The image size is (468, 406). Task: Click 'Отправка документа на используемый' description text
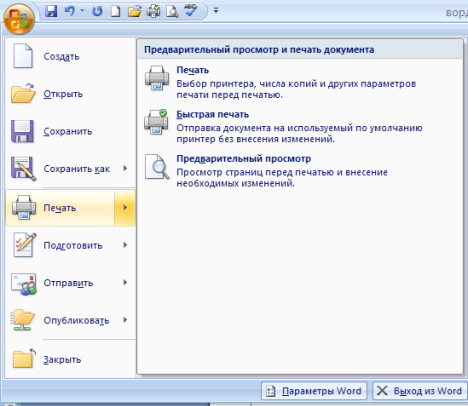(x=299, y=133)
